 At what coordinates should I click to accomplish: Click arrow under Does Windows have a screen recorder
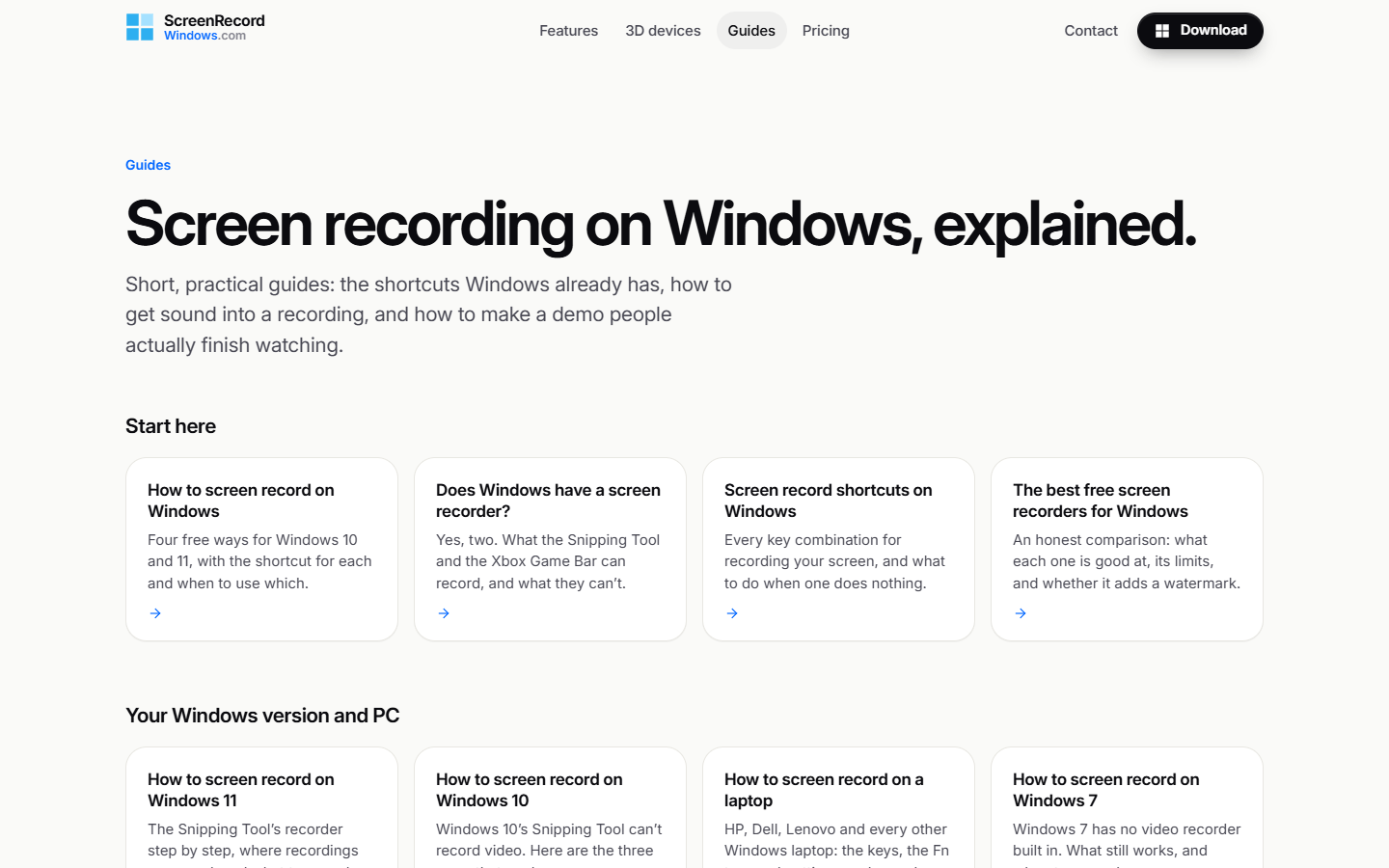click(444, 613)
